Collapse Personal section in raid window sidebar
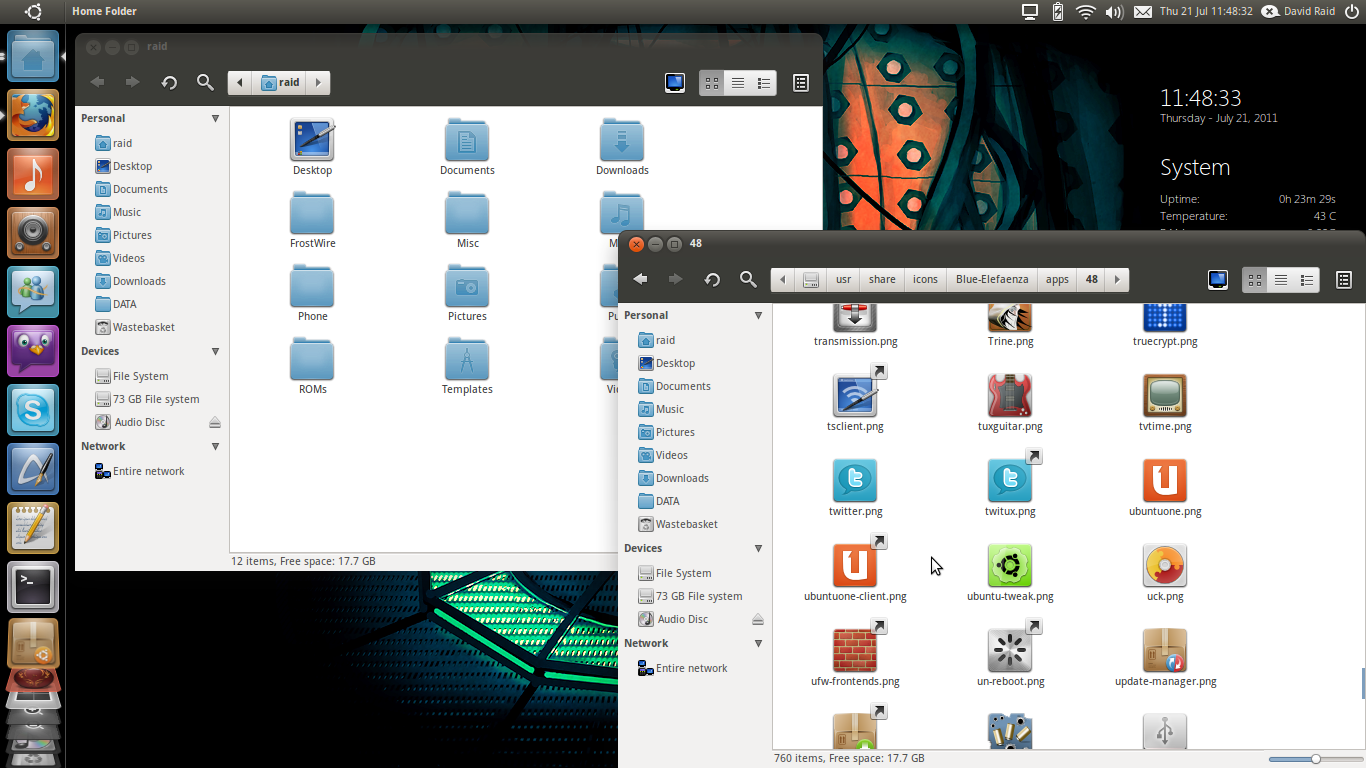 click(215, 118)
